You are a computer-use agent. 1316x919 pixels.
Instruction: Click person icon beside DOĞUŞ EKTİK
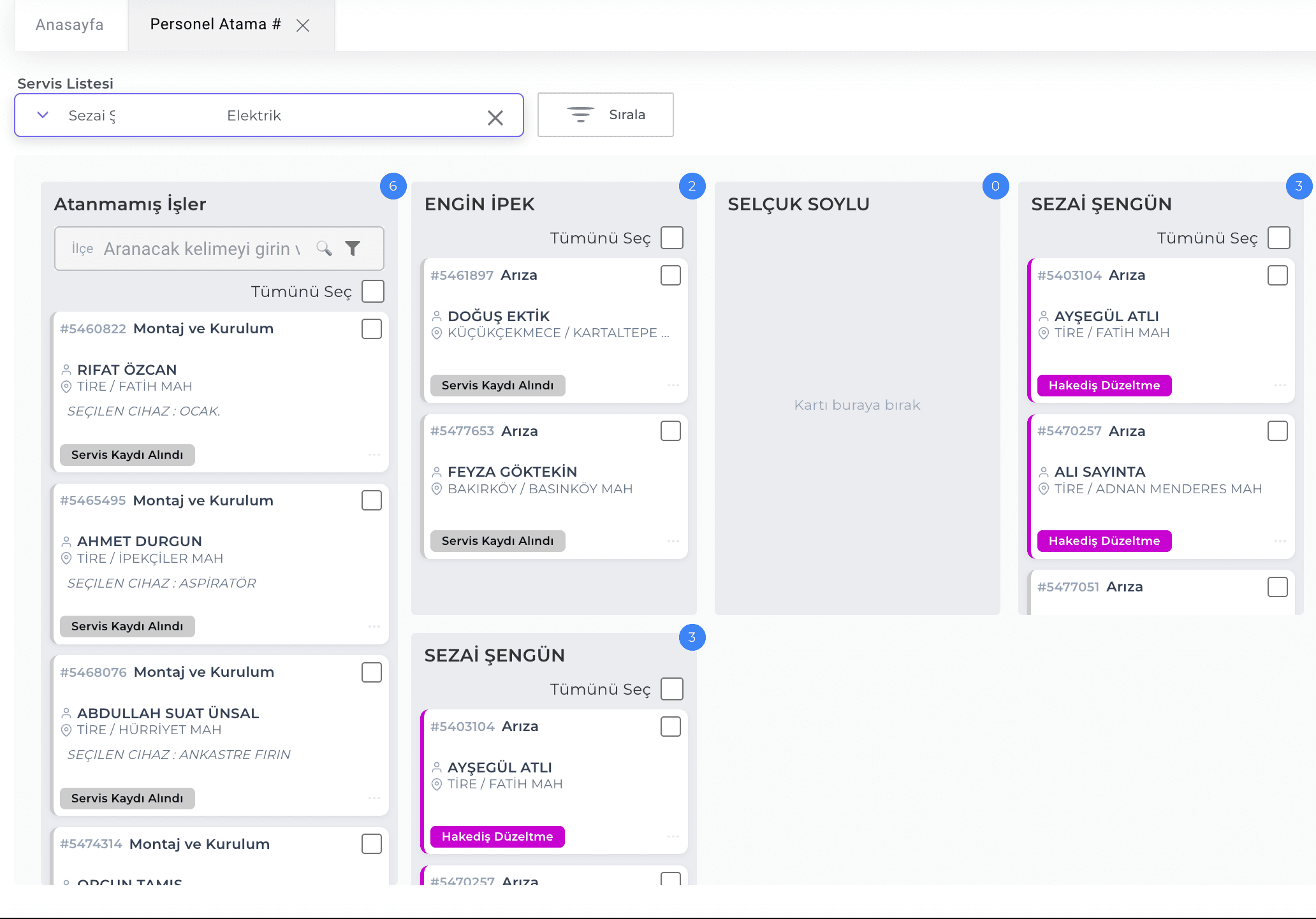click(437, 316)
